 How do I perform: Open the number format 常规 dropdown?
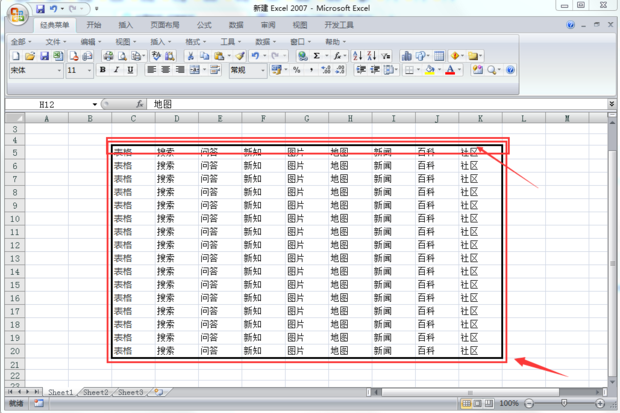(263, 71)
